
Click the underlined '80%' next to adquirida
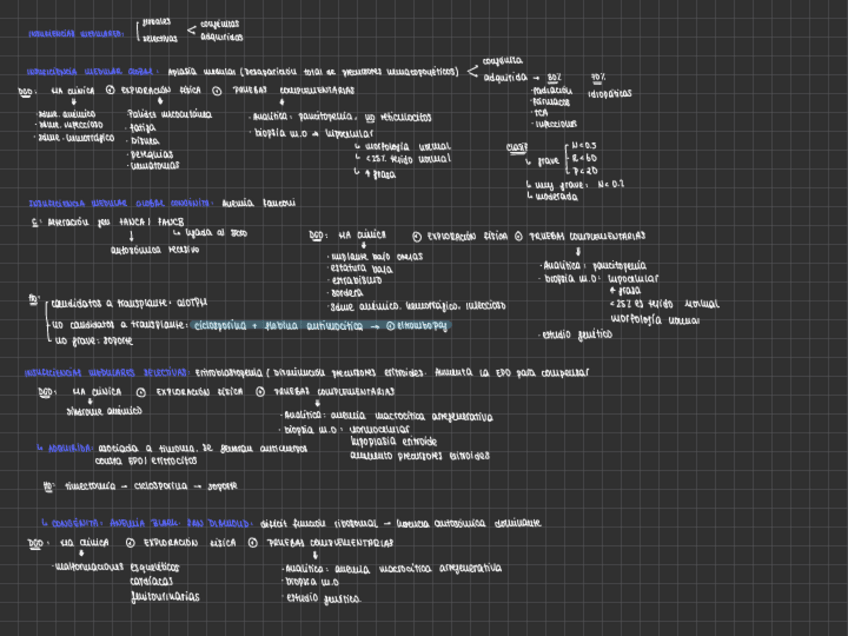tap(554, 78)
